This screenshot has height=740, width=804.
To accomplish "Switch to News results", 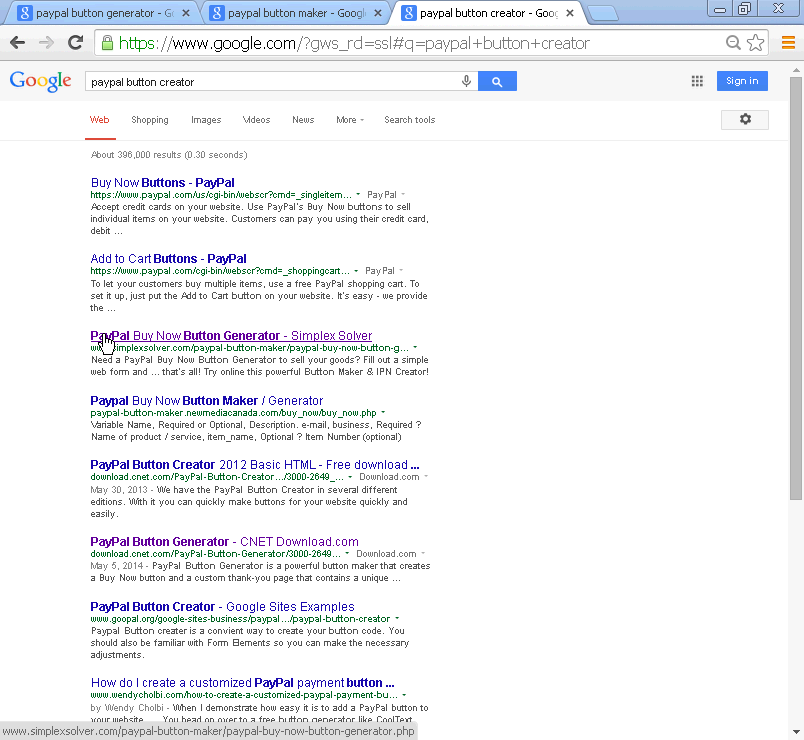I will tap(303, 119).
